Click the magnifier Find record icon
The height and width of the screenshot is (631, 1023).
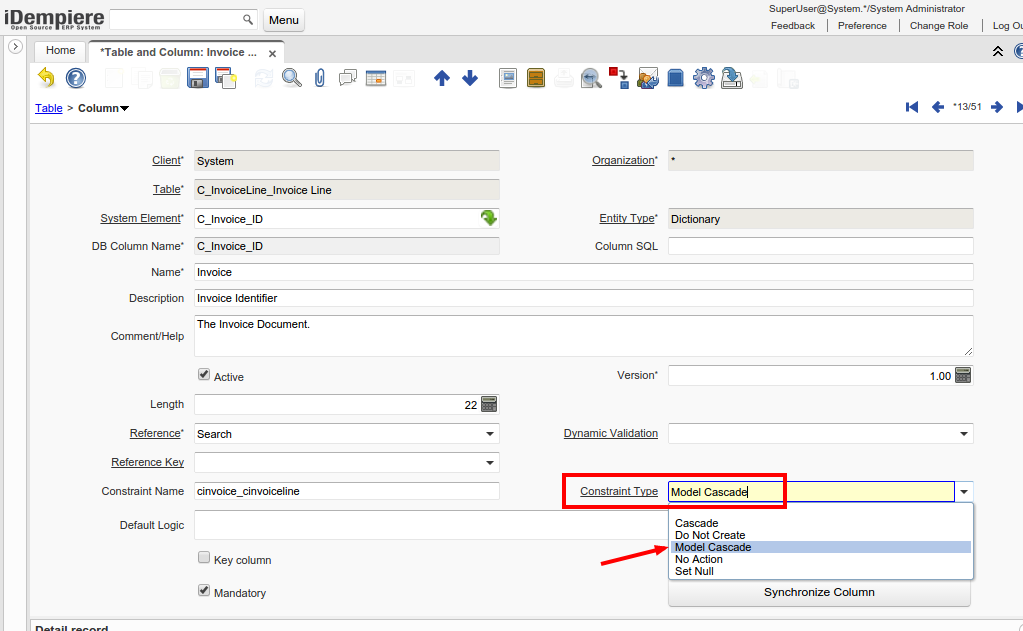click(x=291, y=78)
